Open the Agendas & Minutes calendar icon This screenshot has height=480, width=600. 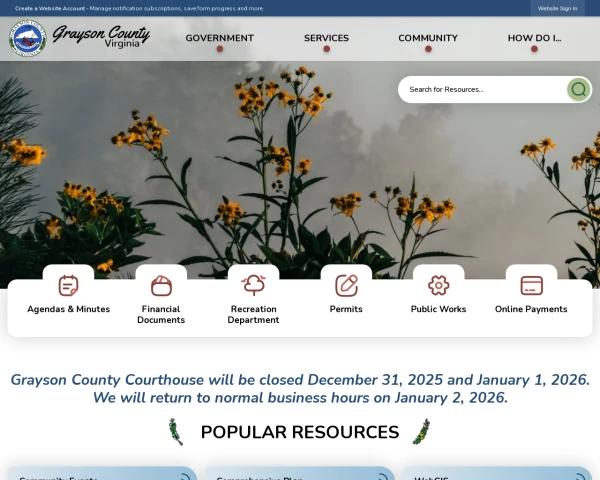click(68, 286)
